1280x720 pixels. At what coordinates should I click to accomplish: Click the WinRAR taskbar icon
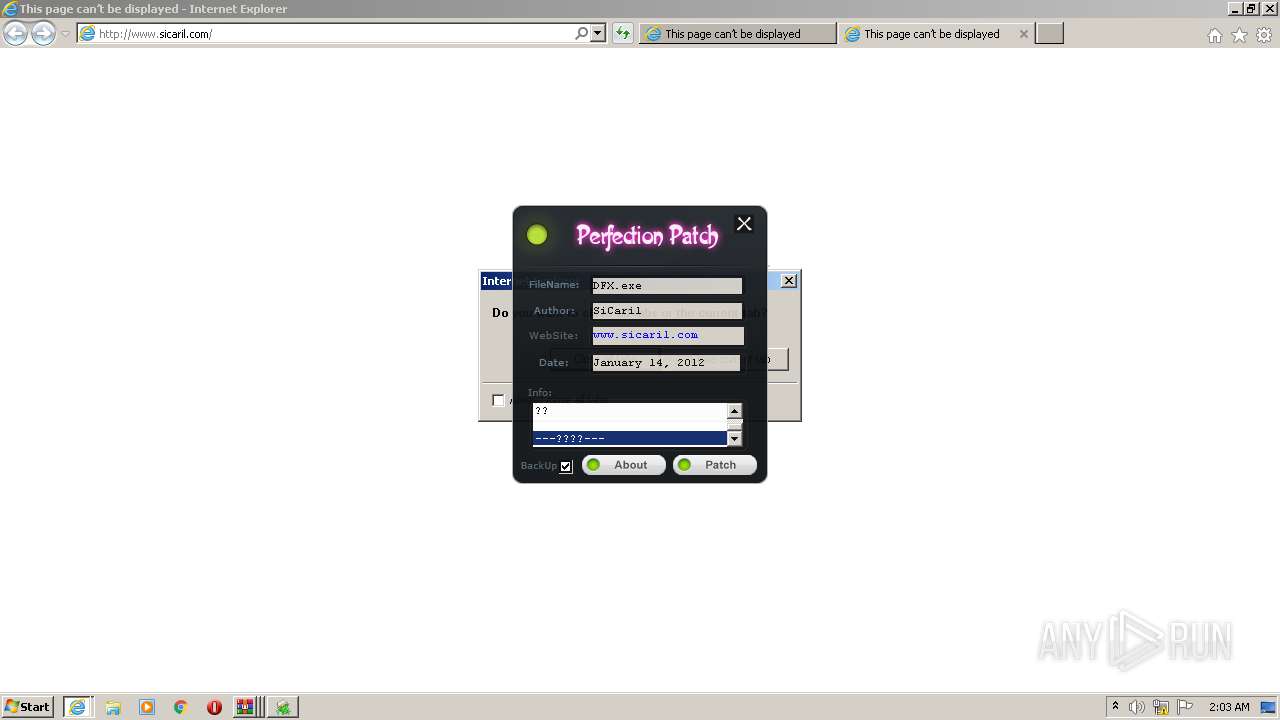pos(245,707)
